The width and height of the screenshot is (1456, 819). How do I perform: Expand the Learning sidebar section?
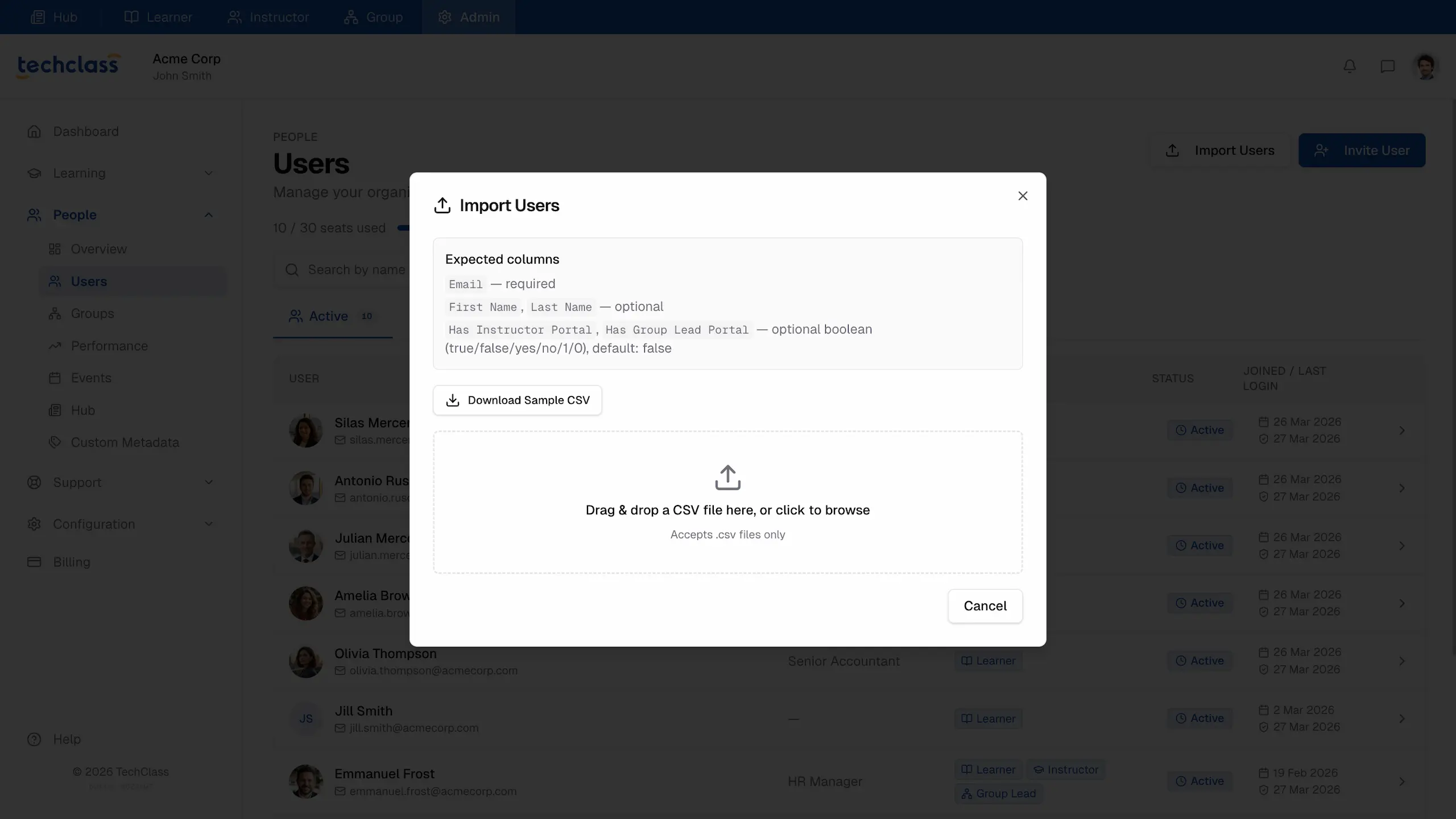(x=208, y=173)
